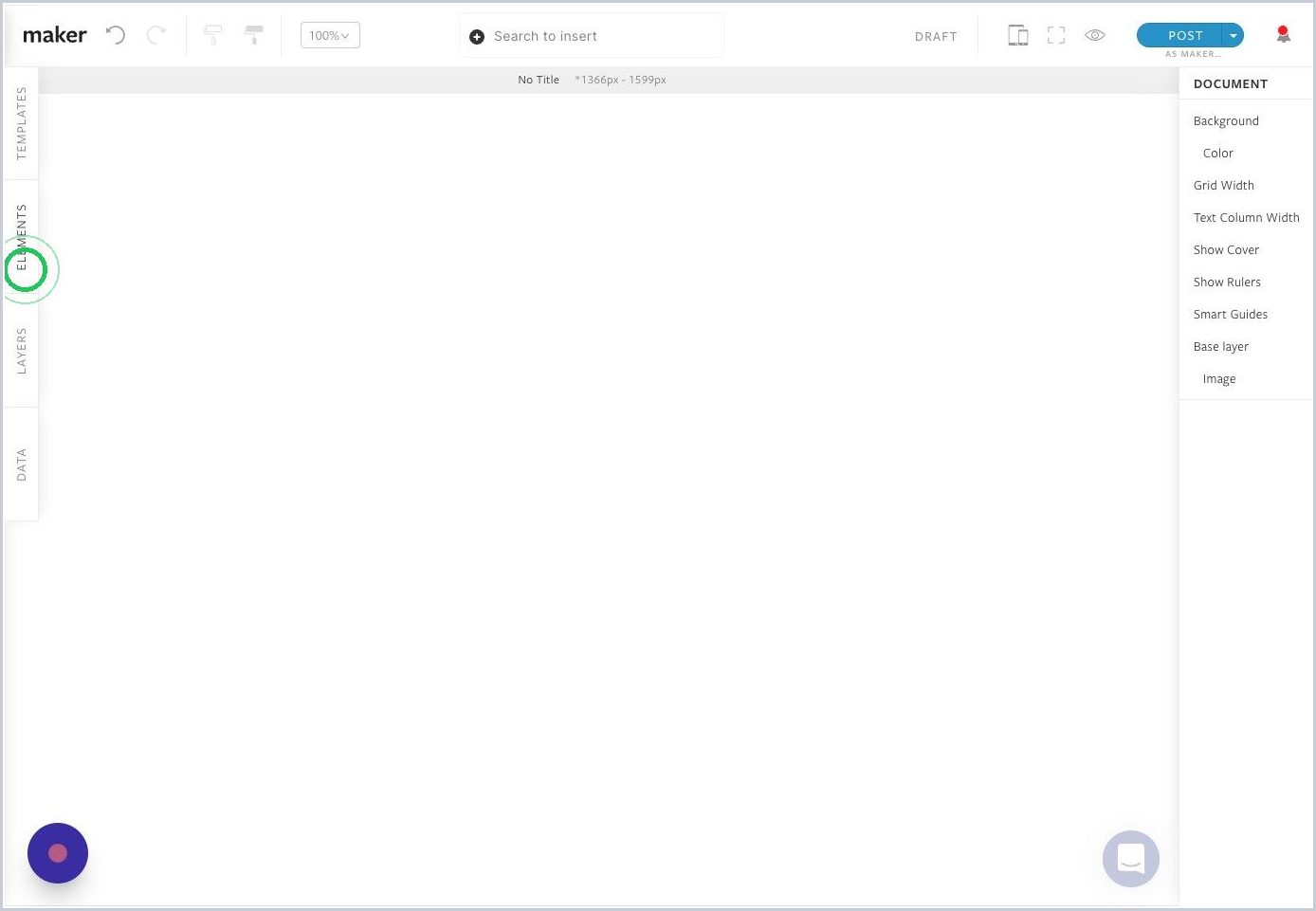Select the Text Column Width option

tap(1246, 218)
